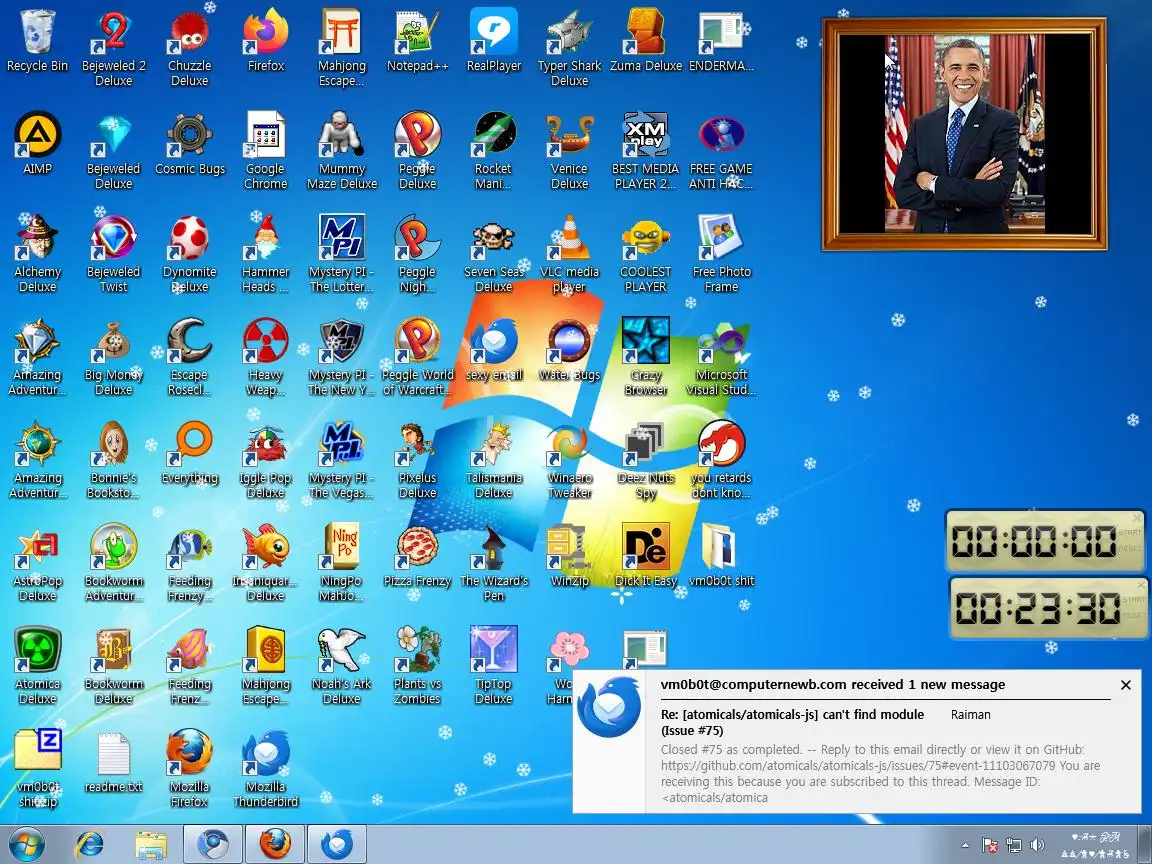This screenshot has height=864, width=1152.
Task: Click the 00:00:00 timer gadget
Action: pos(1043,541)
